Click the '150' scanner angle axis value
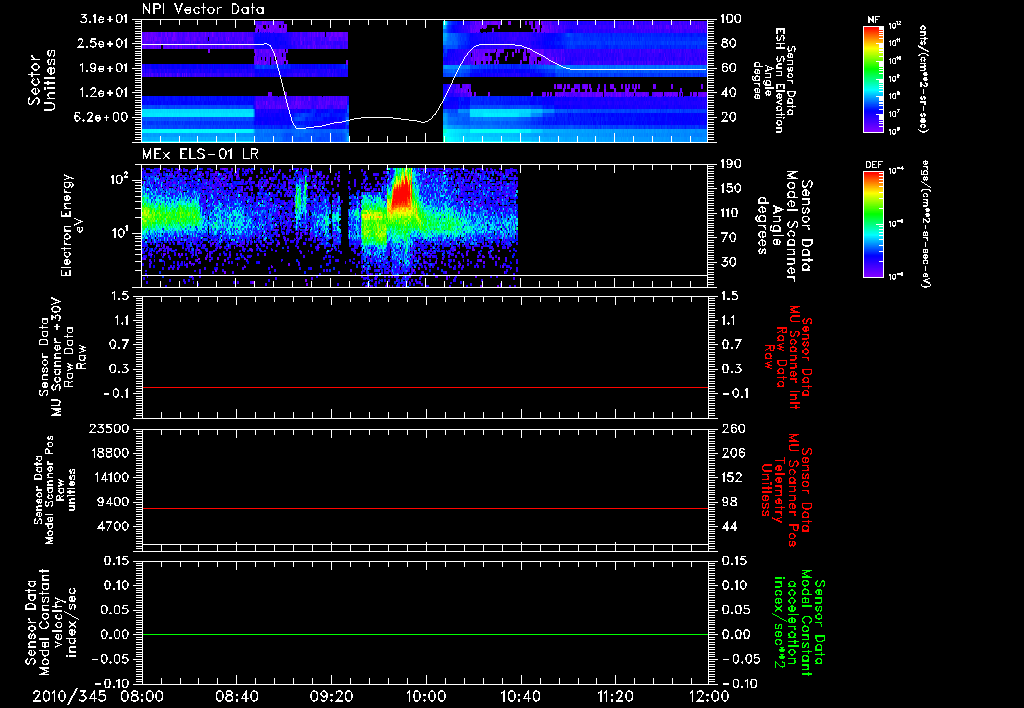 click(x=731, y=189)
